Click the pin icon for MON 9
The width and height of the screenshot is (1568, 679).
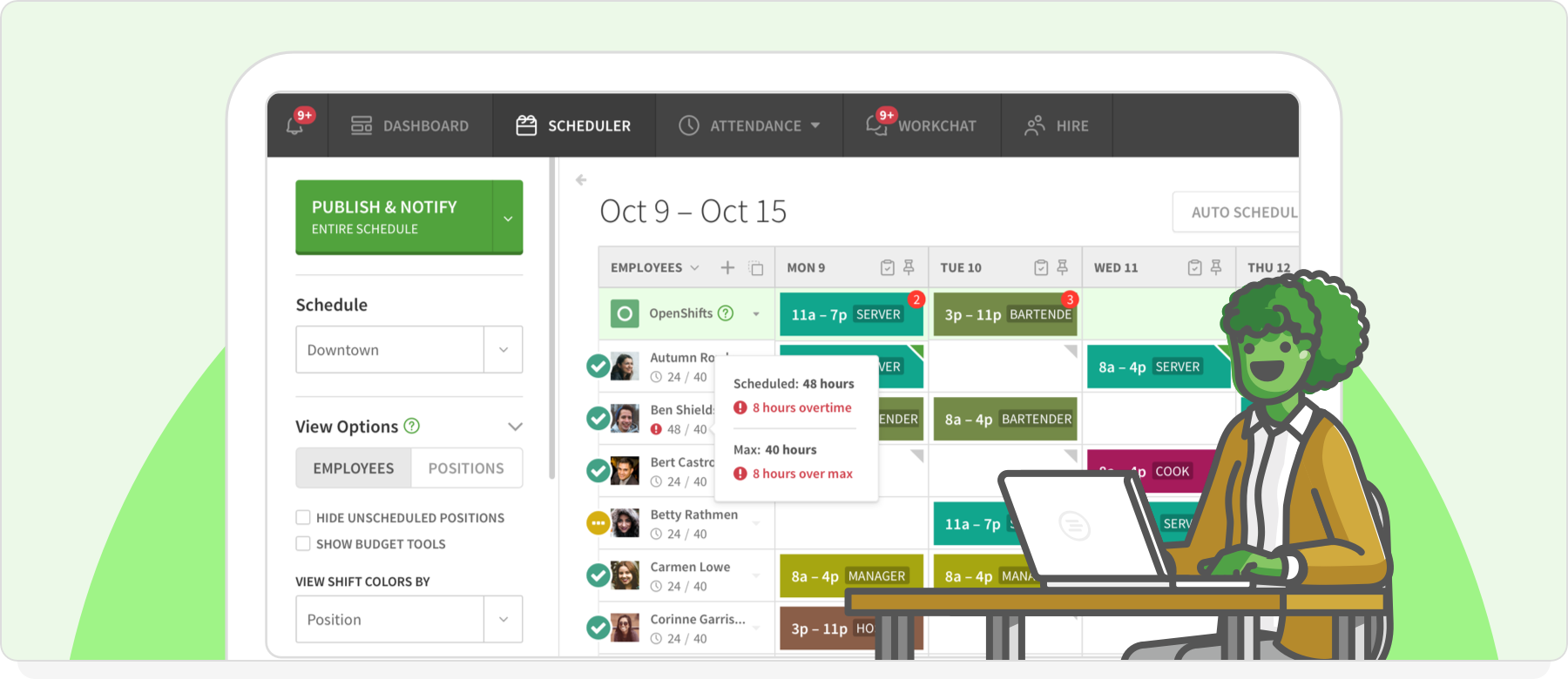(x=909, y=267)
